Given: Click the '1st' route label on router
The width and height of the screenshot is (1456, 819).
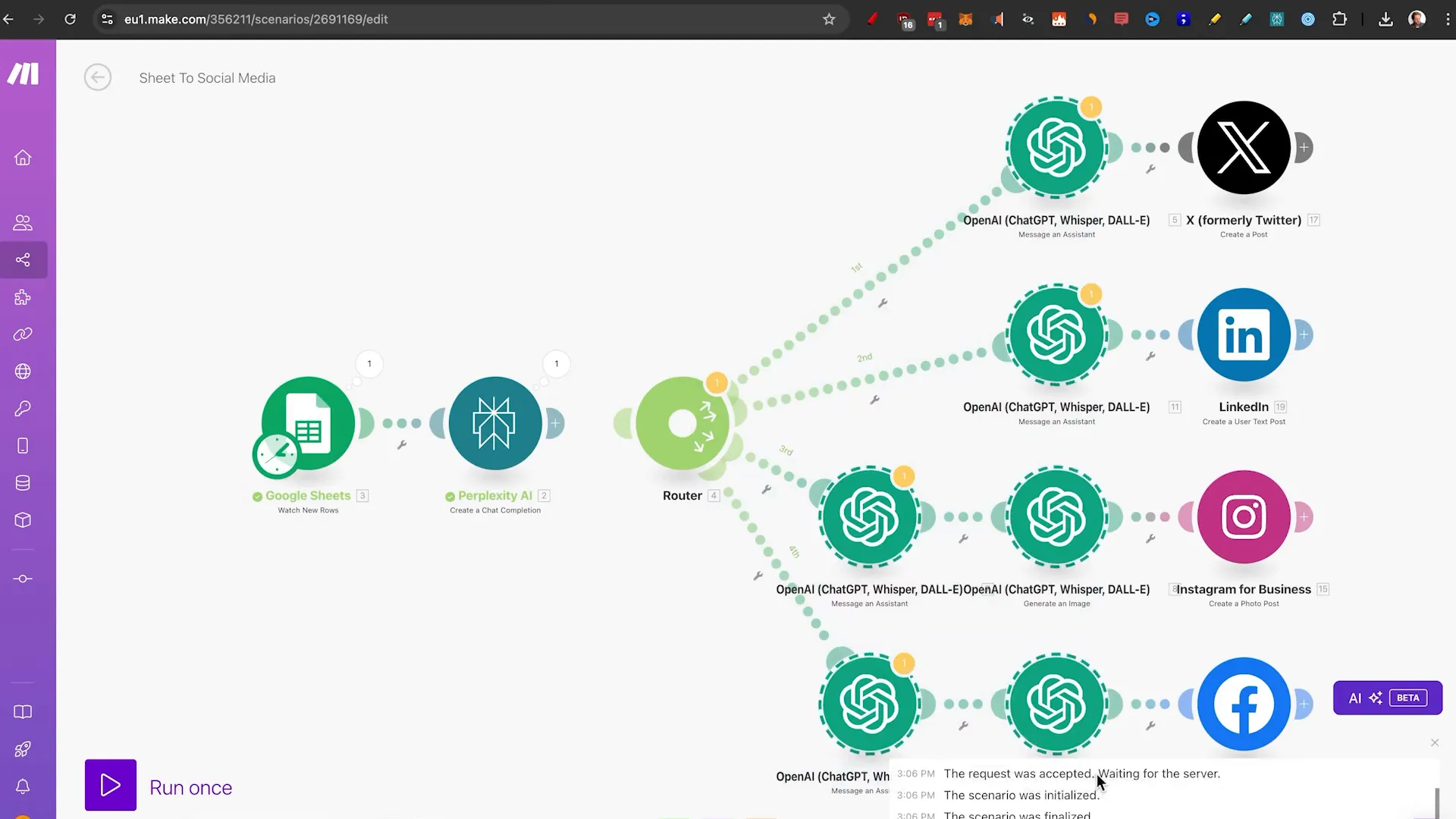Looking at the screenshot, I should (x=856, y=268).
